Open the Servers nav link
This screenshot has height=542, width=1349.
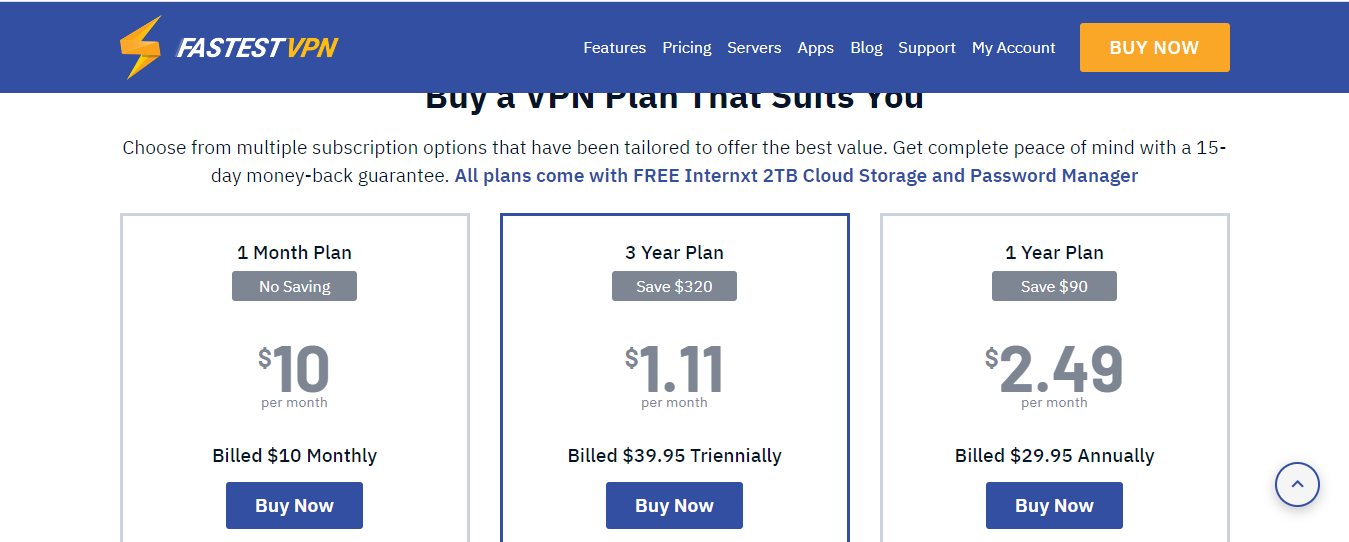point(754,48)
